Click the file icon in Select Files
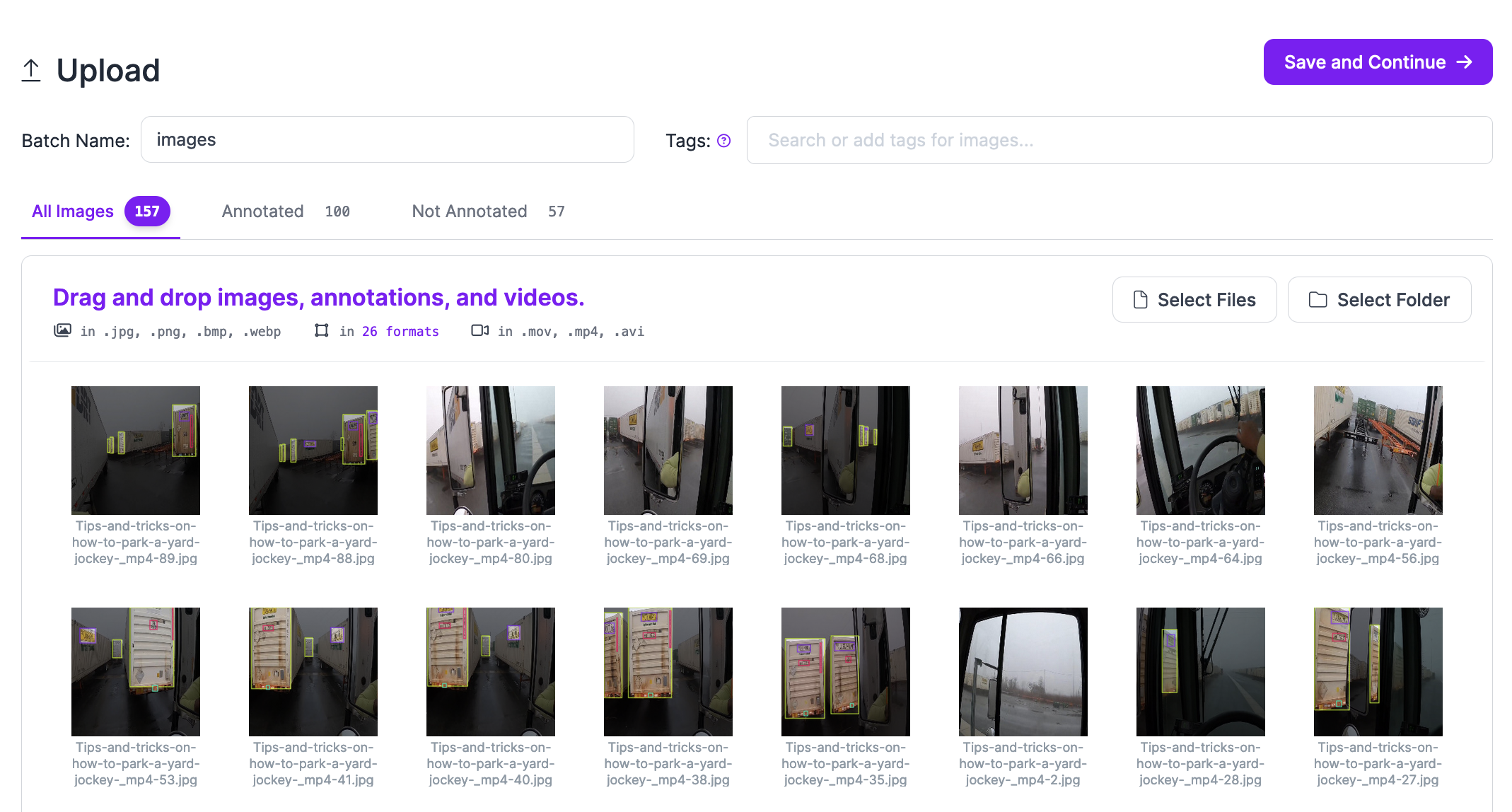Image resolution: width=1512 pixels, height=812 pixels. point(1140,300)
